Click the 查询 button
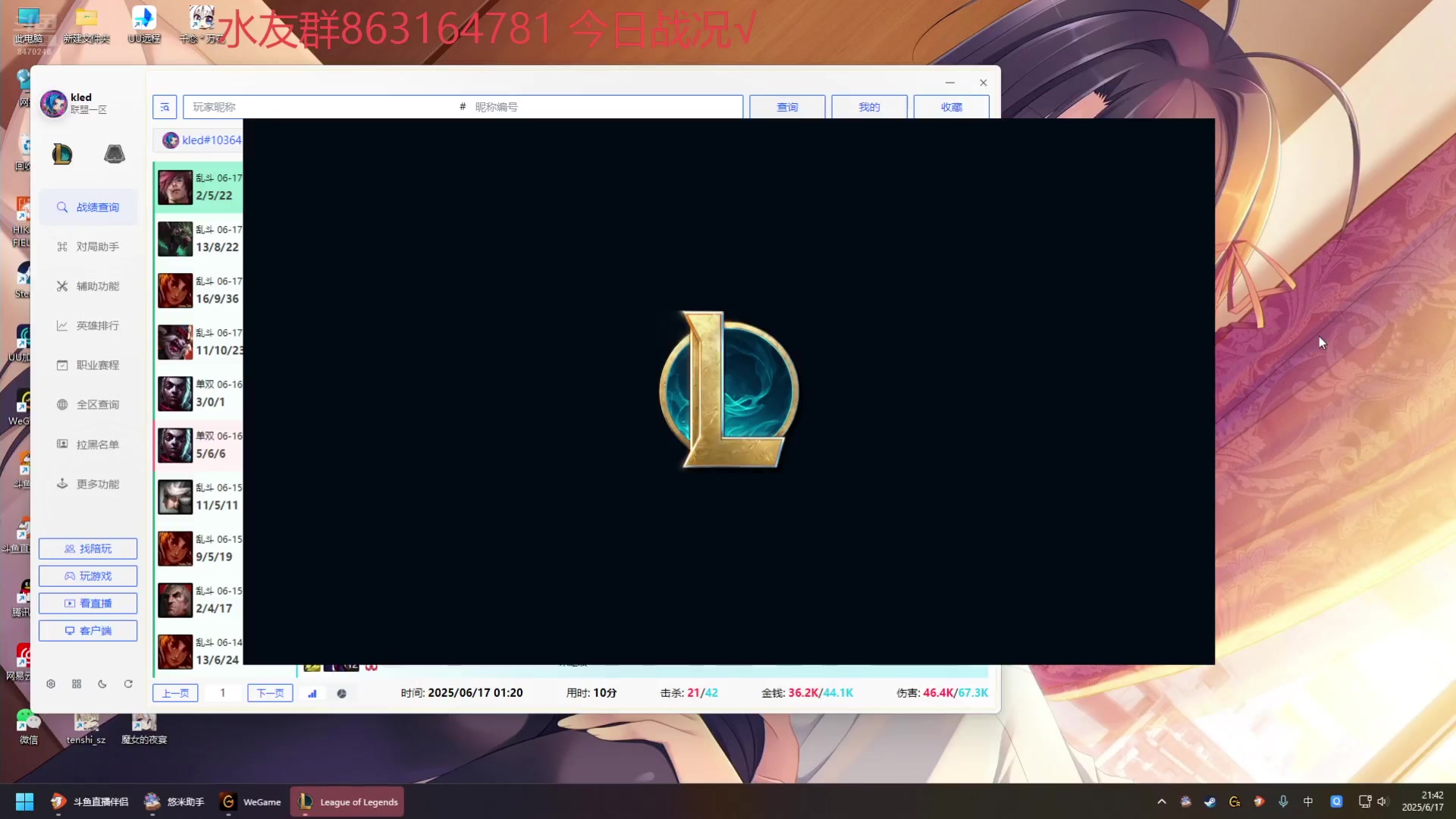The height and width of the screenshot is (819, 1456). coord(787,107)
